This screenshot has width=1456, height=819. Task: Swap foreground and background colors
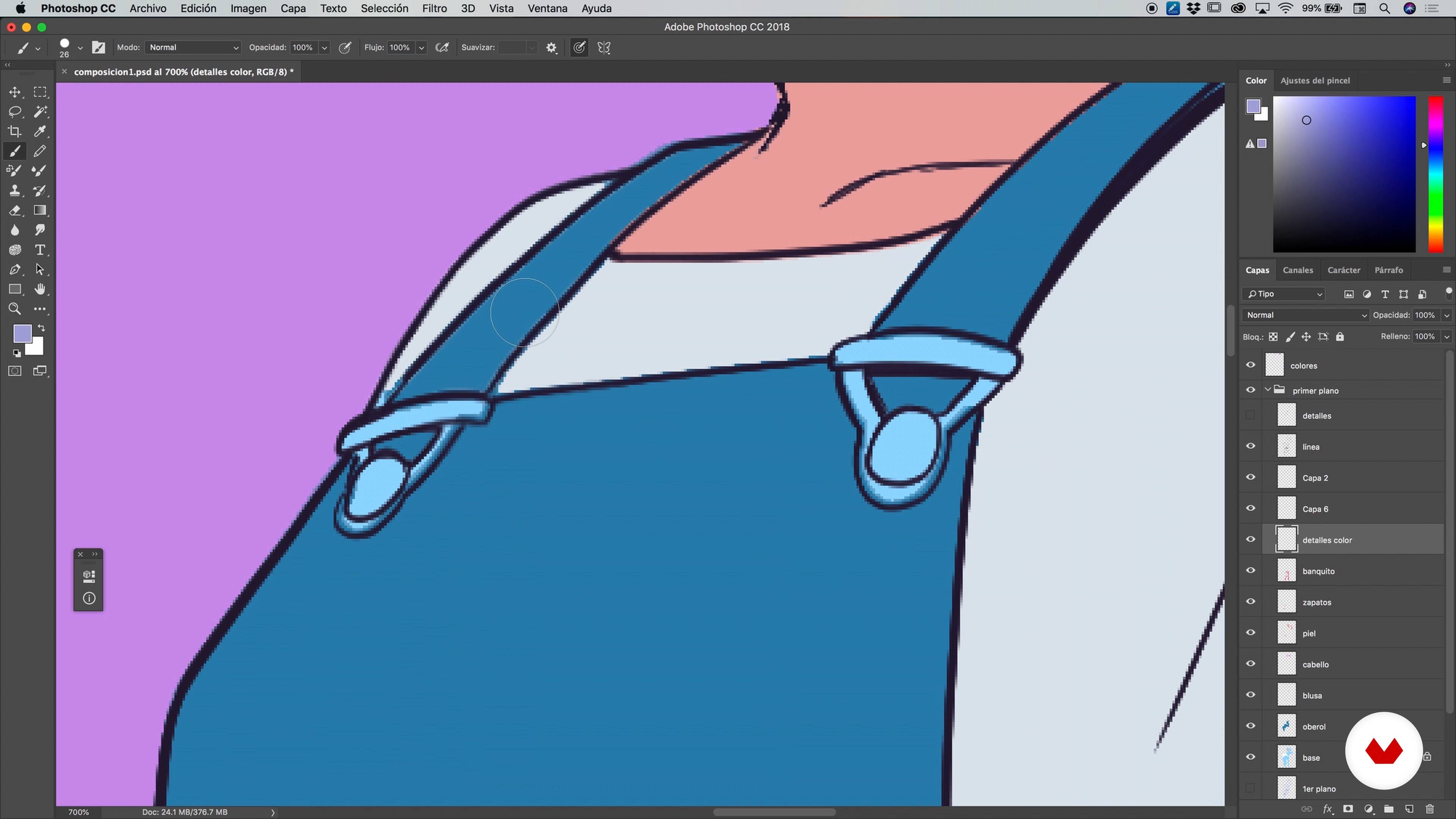tap(41, 328)
